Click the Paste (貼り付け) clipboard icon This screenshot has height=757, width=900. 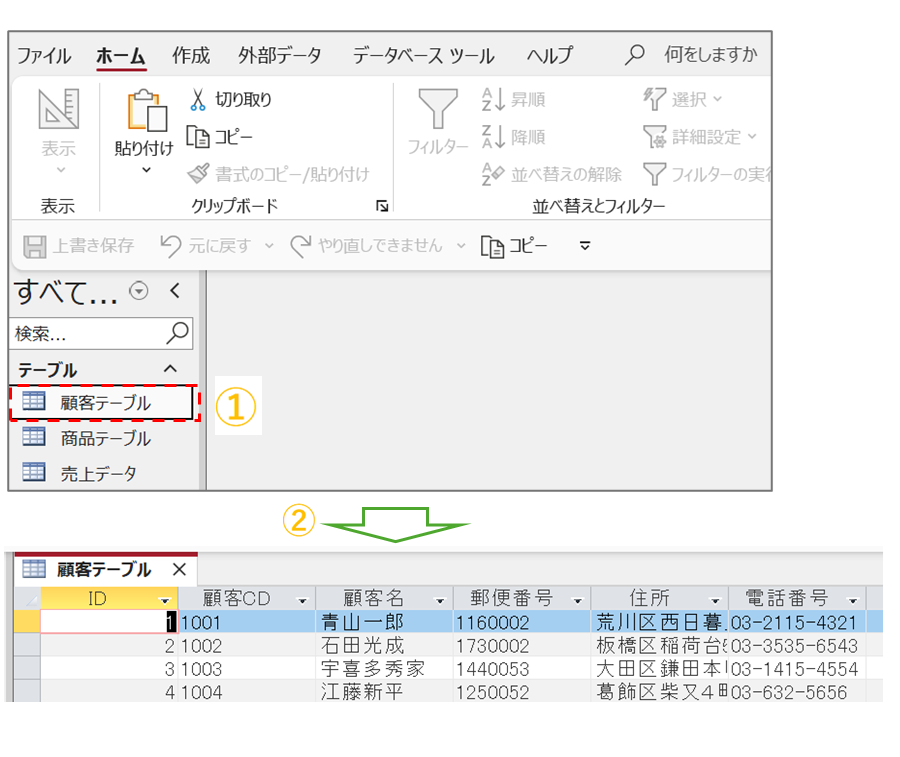(144, 112)
